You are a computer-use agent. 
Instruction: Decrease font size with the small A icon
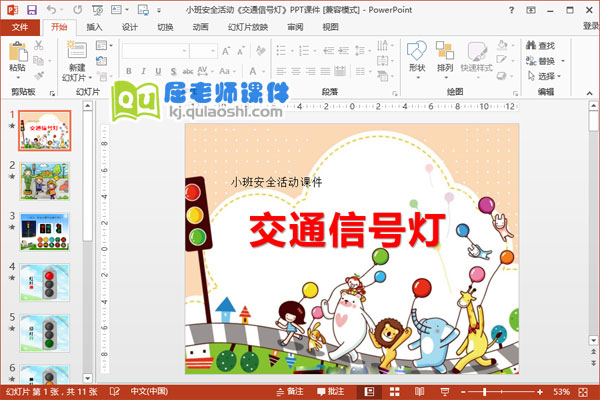click(x=241, y=51)
